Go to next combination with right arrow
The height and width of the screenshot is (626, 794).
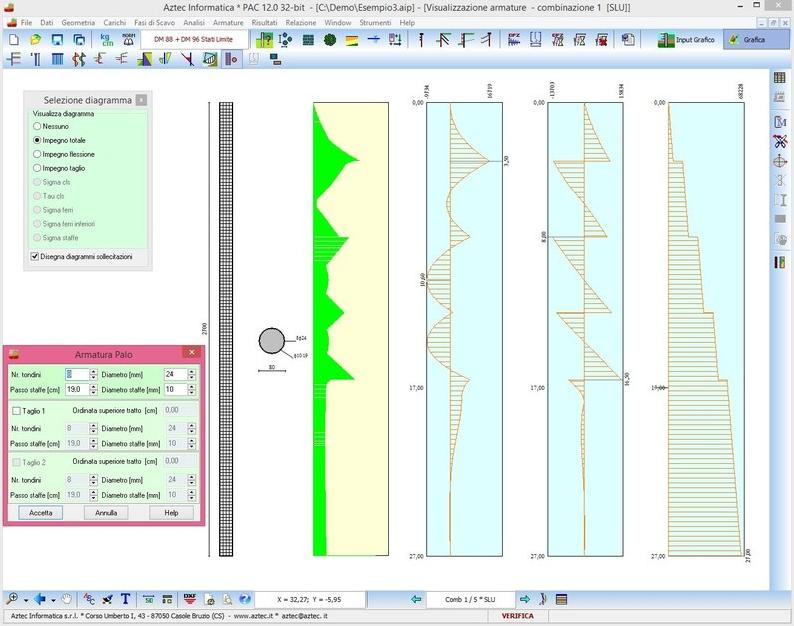(x=523, y=599)
